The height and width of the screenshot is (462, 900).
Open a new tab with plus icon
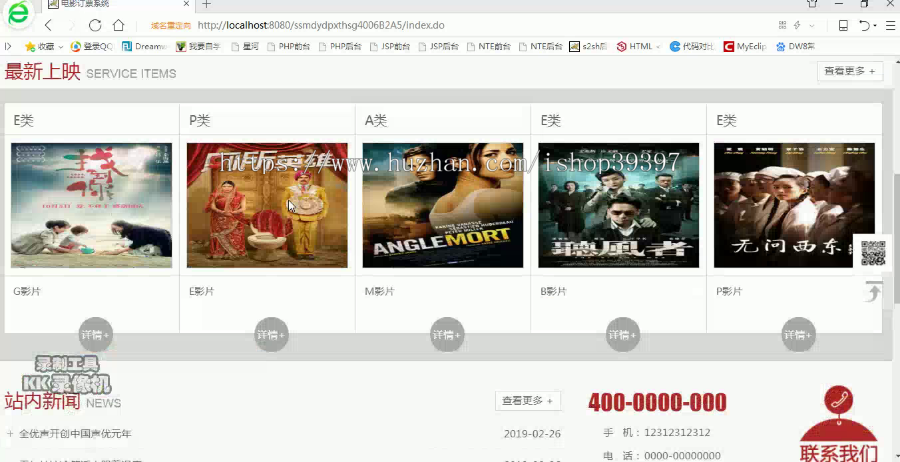207,5
